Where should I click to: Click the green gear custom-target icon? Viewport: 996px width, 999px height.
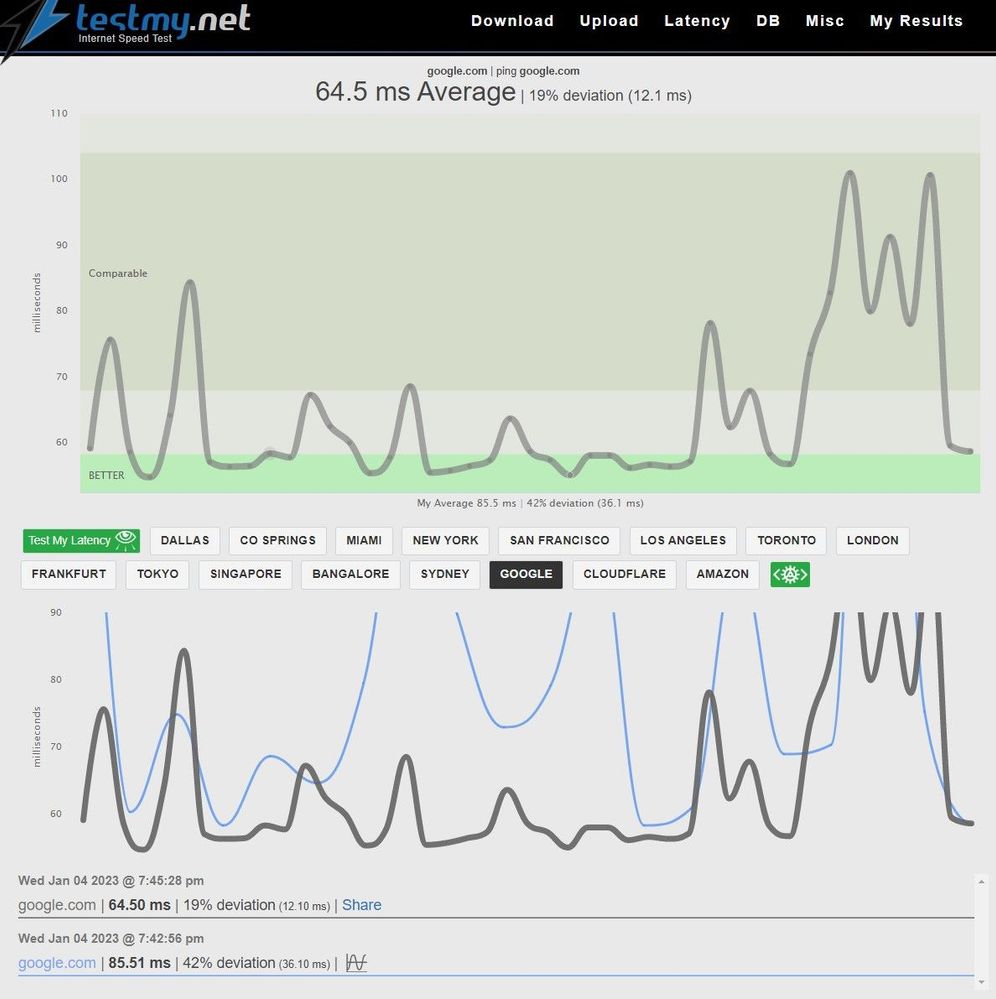[x=790, y=575]
